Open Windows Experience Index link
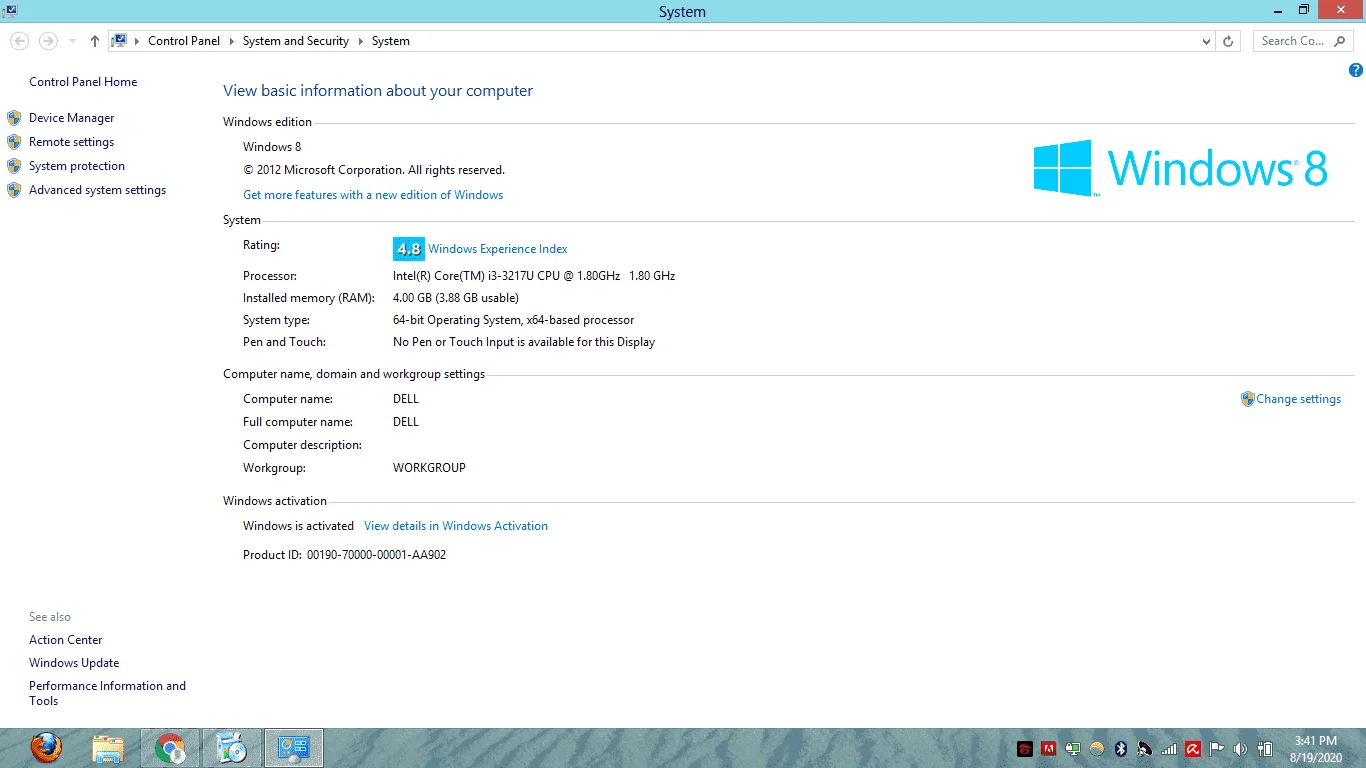 point(498,249)
